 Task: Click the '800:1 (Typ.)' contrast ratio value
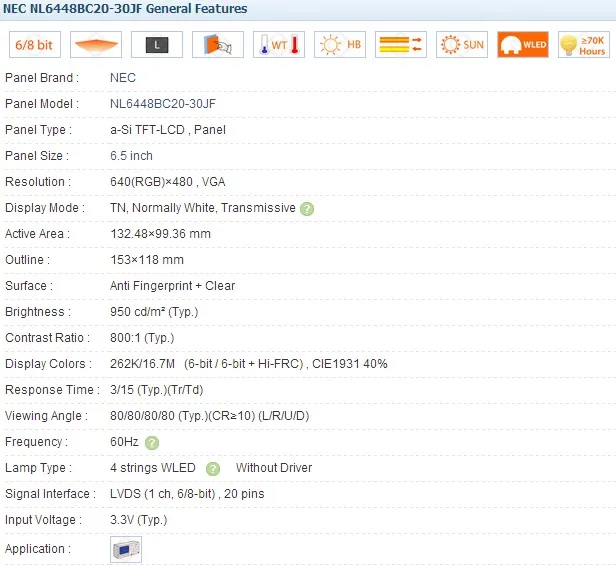coord(142,338)
